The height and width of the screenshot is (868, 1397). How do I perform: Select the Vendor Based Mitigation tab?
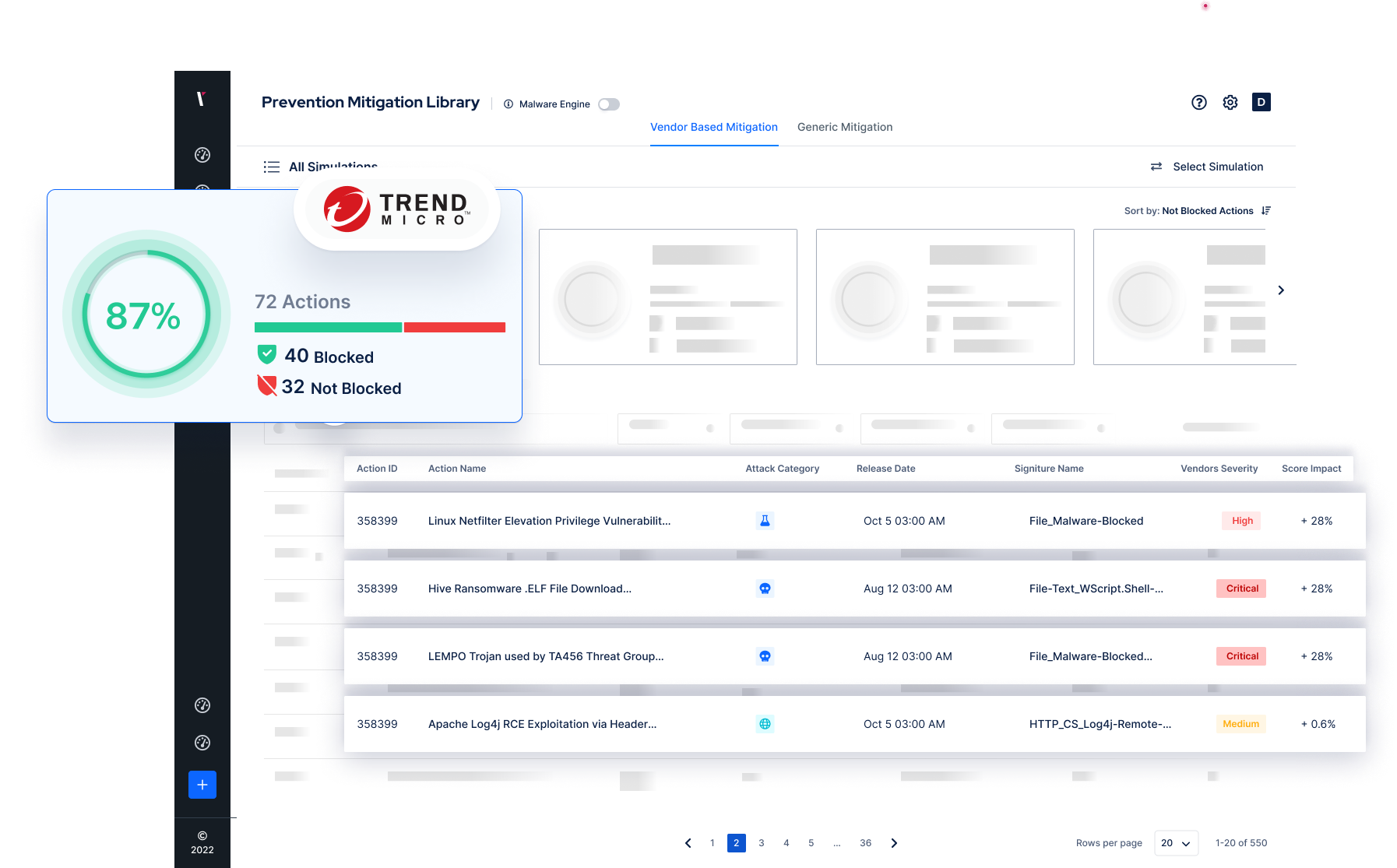click(x=713, y=127)
